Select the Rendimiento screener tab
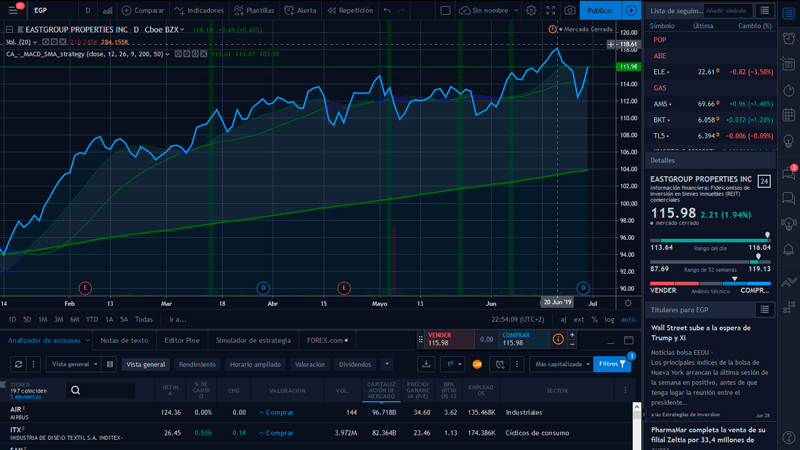This screenshot has width=800, height=450. click(197, 364)
